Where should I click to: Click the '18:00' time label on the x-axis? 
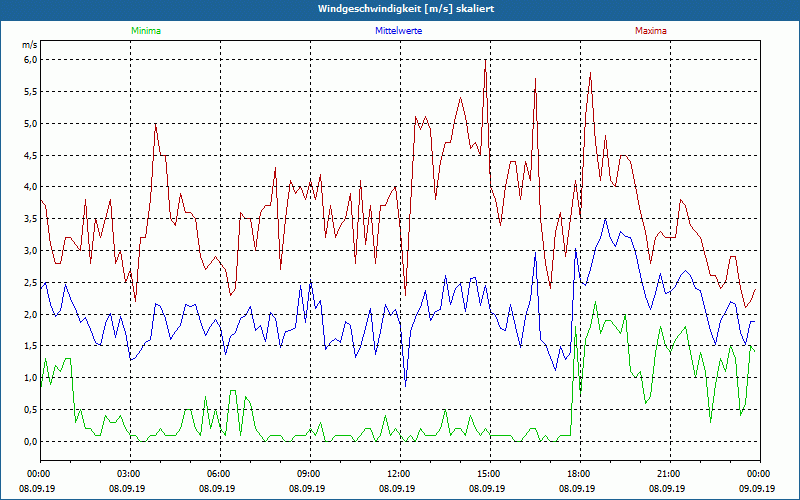580,474
